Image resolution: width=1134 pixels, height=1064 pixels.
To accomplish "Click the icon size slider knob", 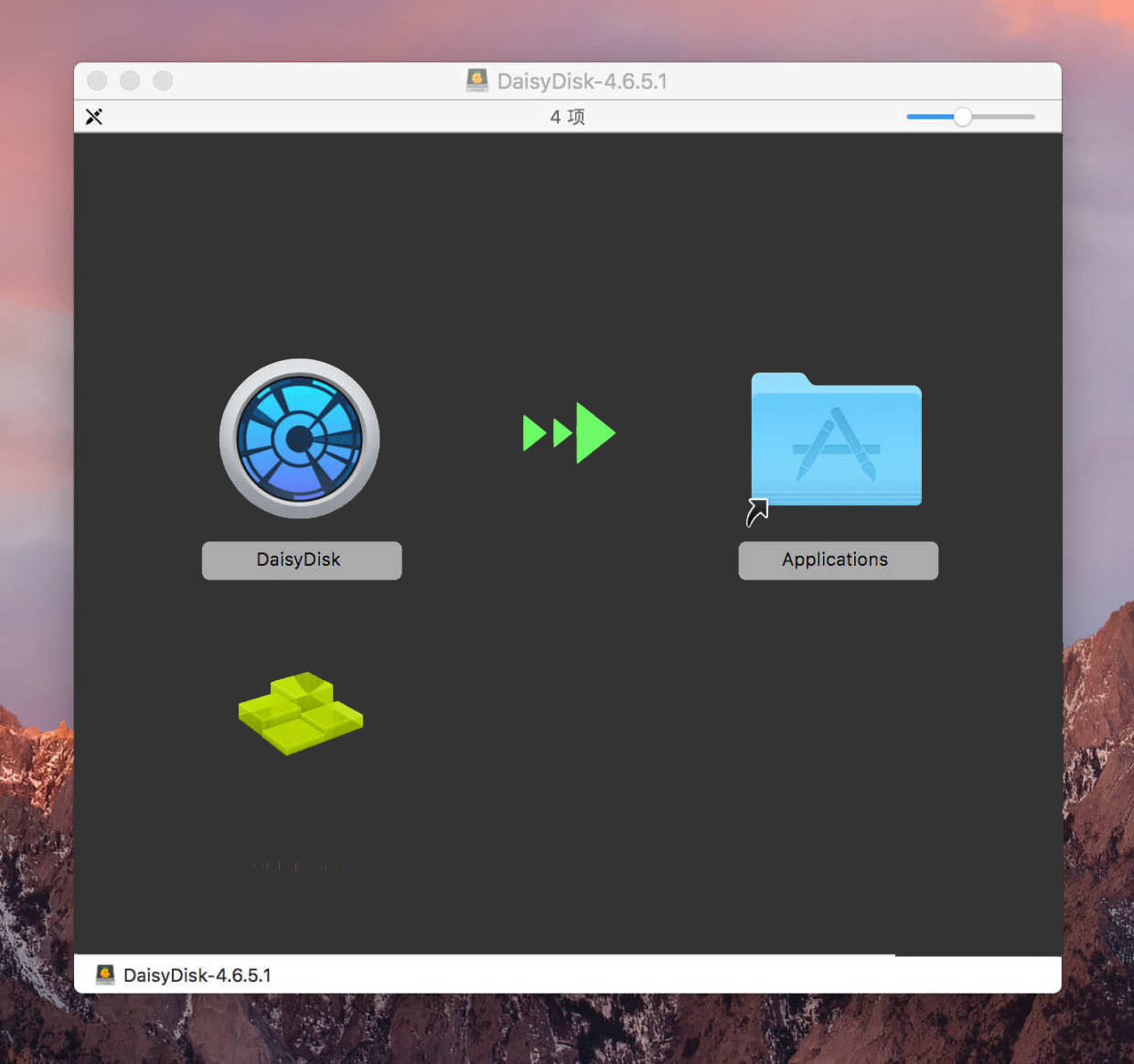I will [x=962, y=117].
